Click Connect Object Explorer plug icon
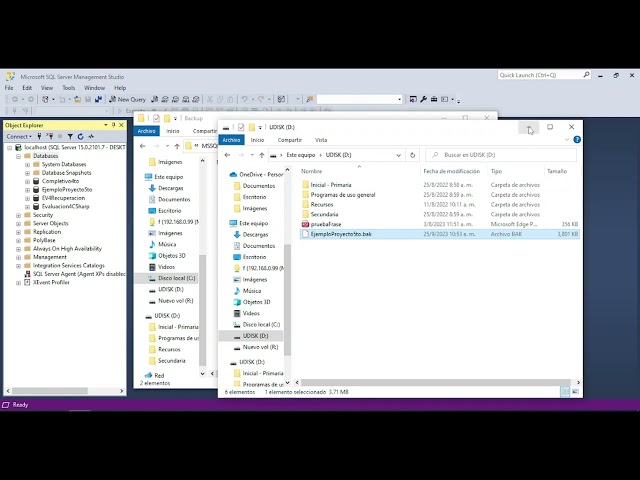Screen dimensions: 640x480 coord(39,136)
